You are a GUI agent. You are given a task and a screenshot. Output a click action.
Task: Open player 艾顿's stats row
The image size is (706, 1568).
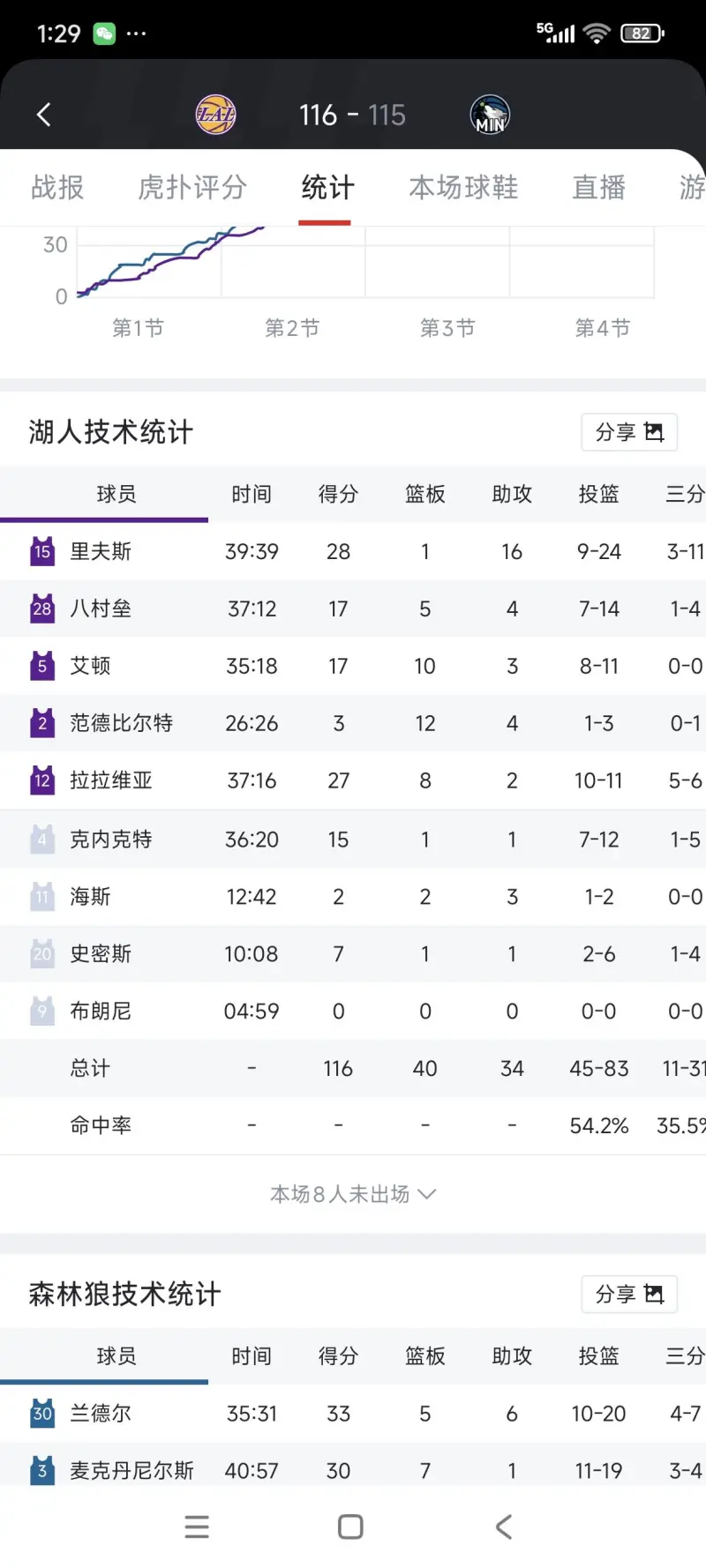353,666
